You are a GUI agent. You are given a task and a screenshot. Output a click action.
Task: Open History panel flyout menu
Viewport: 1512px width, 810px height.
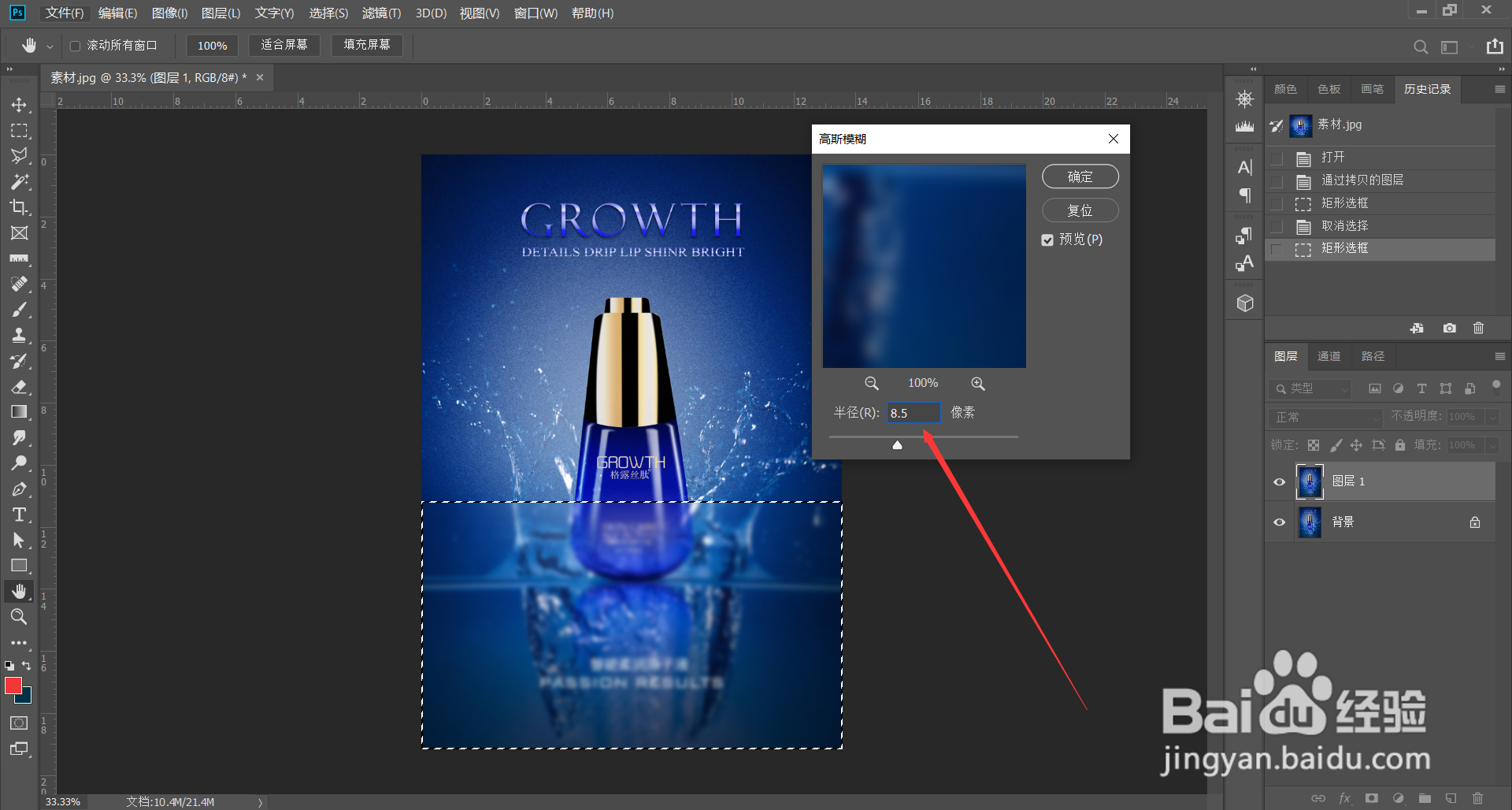(x=1499, y=90)
